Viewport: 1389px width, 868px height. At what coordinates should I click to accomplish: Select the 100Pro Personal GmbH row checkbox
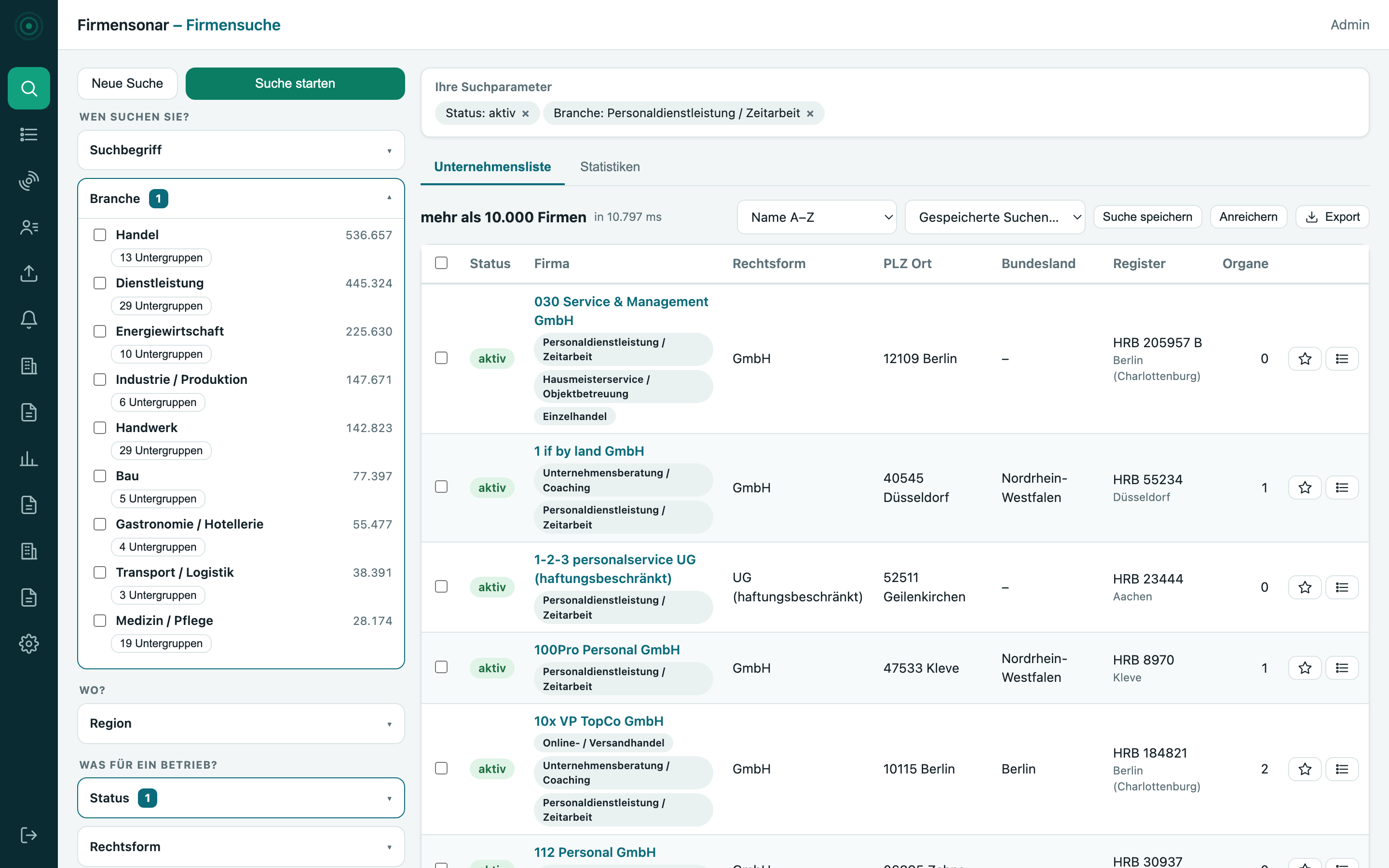click(x=441, y=667)
